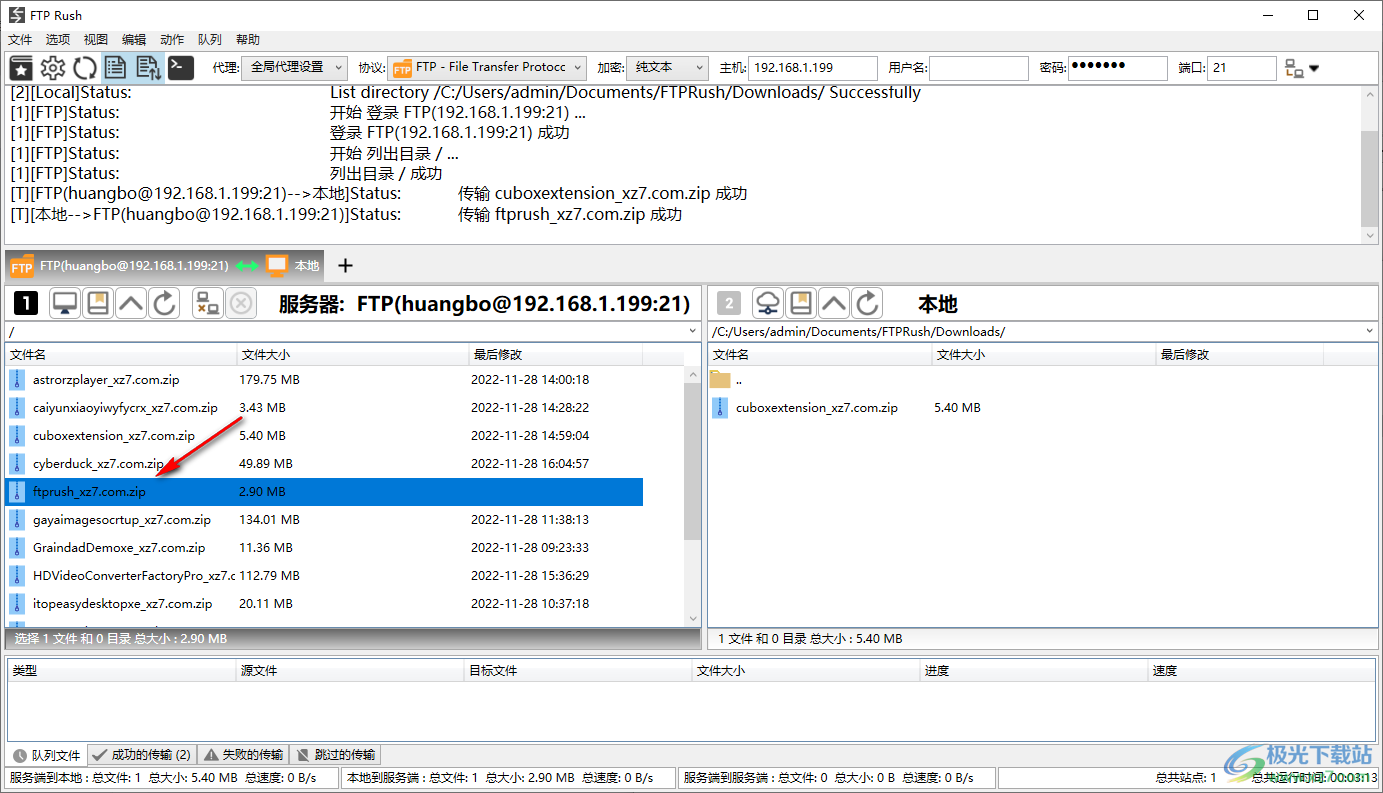Screen dimensions: 1383x793
Task: Sort server files by 文件大小 column header
Action: (x=353, y=355)
